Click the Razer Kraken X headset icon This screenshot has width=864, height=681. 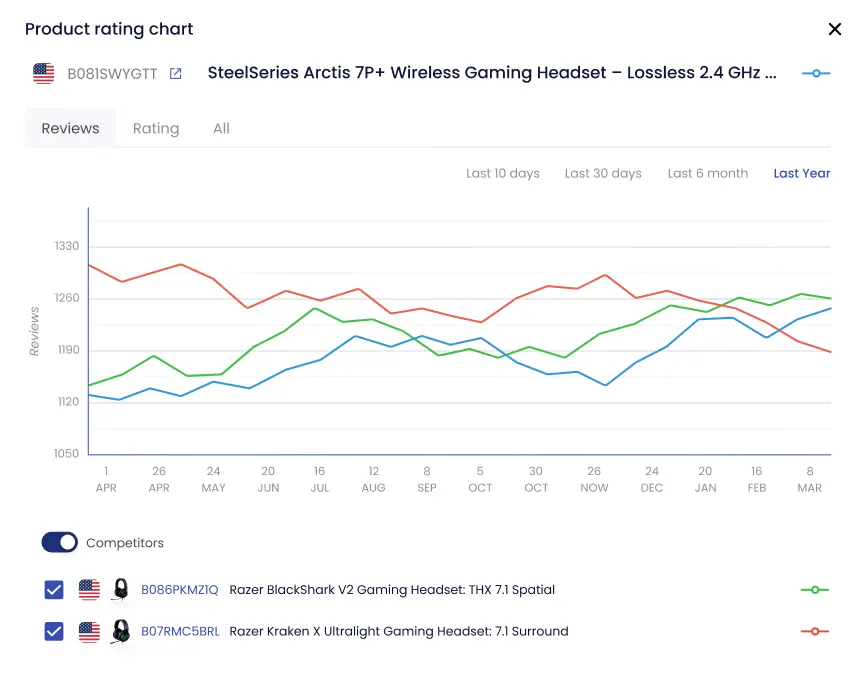pyautogui.click(x=119, y=632)
